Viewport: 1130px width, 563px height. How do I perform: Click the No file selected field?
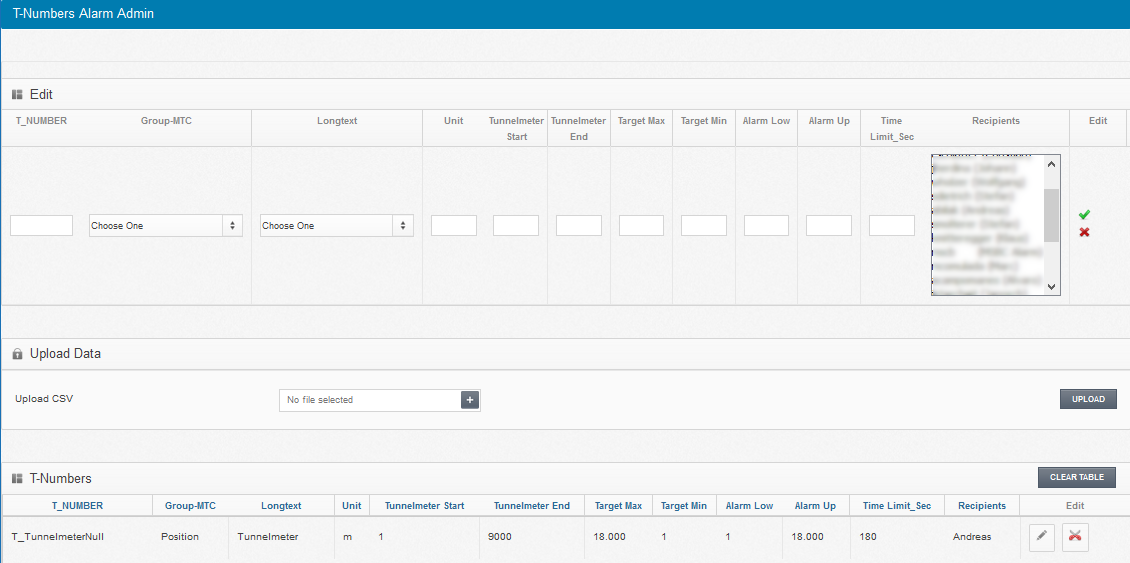[369, 400]
